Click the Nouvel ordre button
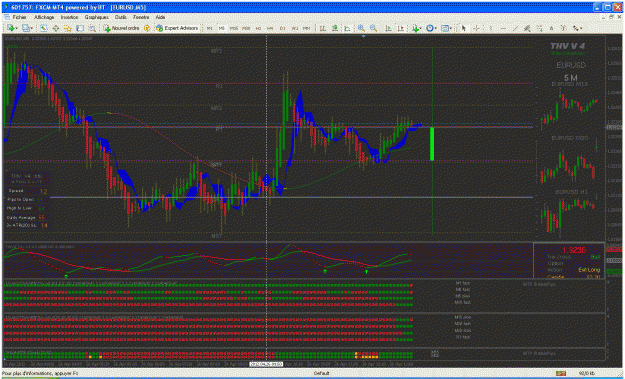 pos(121,28)
